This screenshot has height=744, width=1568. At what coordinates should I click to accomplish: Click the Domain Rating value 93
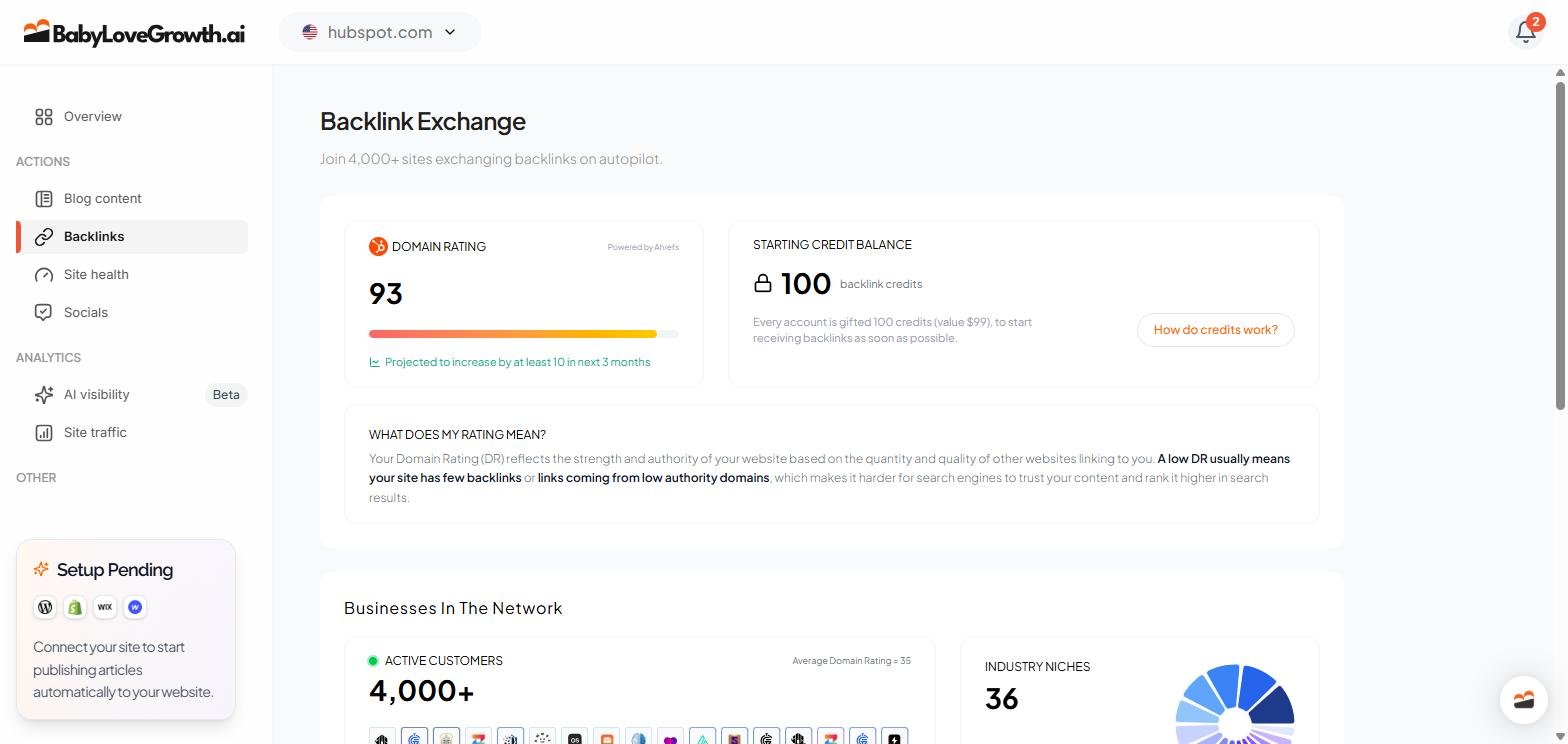[x=386, y=294]
